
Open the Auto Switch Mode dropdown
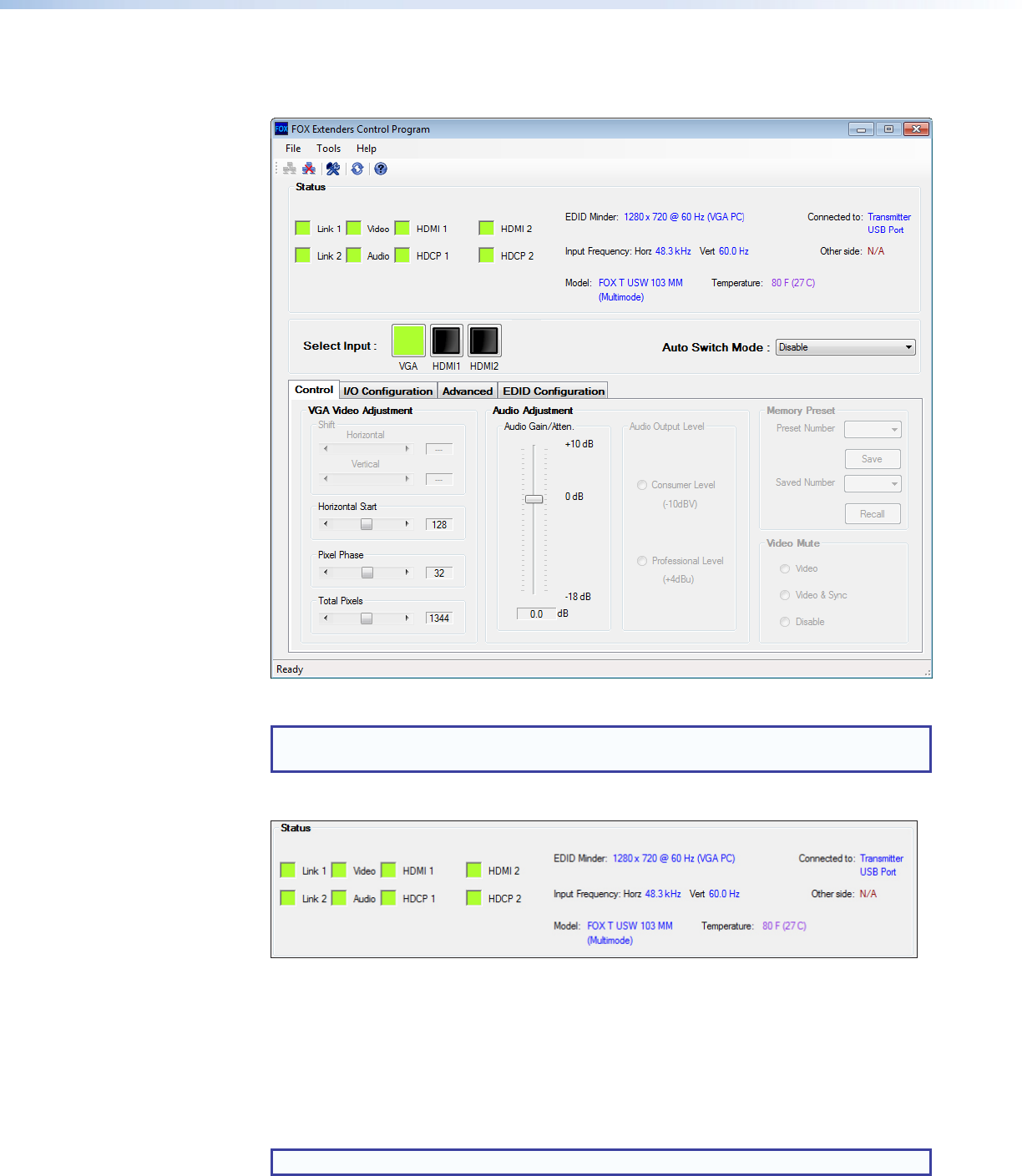845,347
